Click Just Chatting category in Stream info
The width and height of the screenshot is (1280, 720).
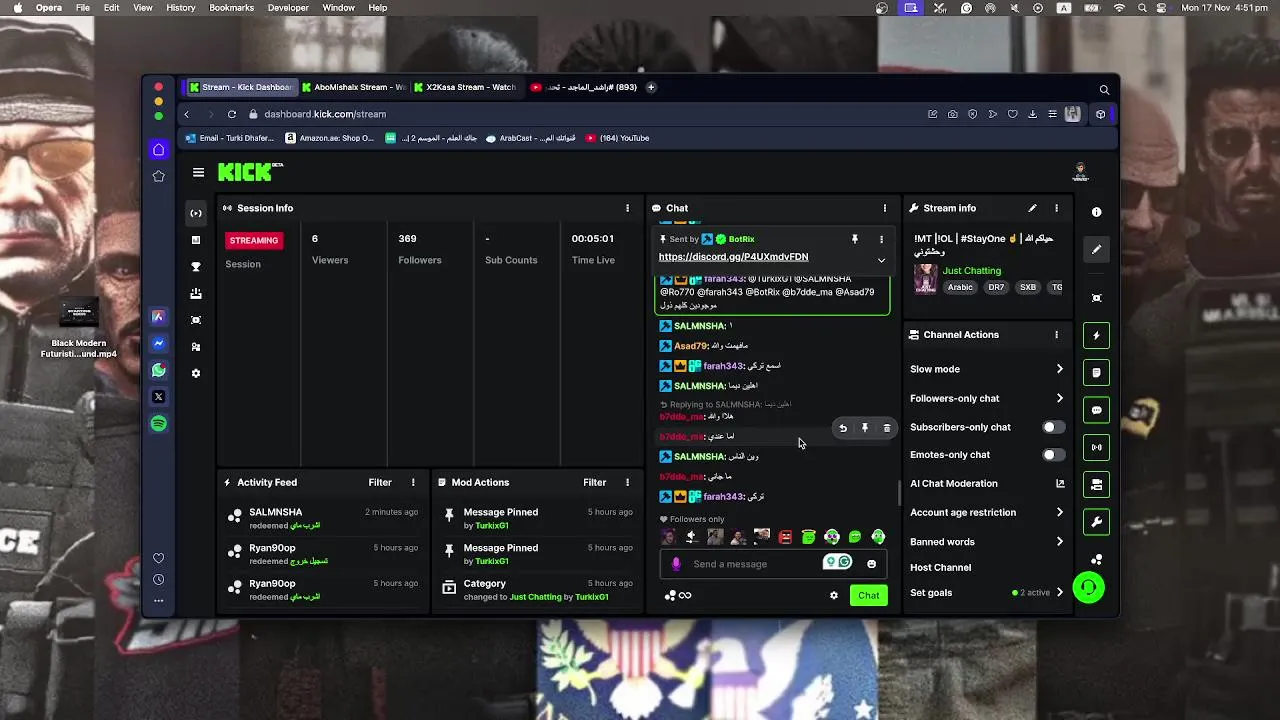971,270
